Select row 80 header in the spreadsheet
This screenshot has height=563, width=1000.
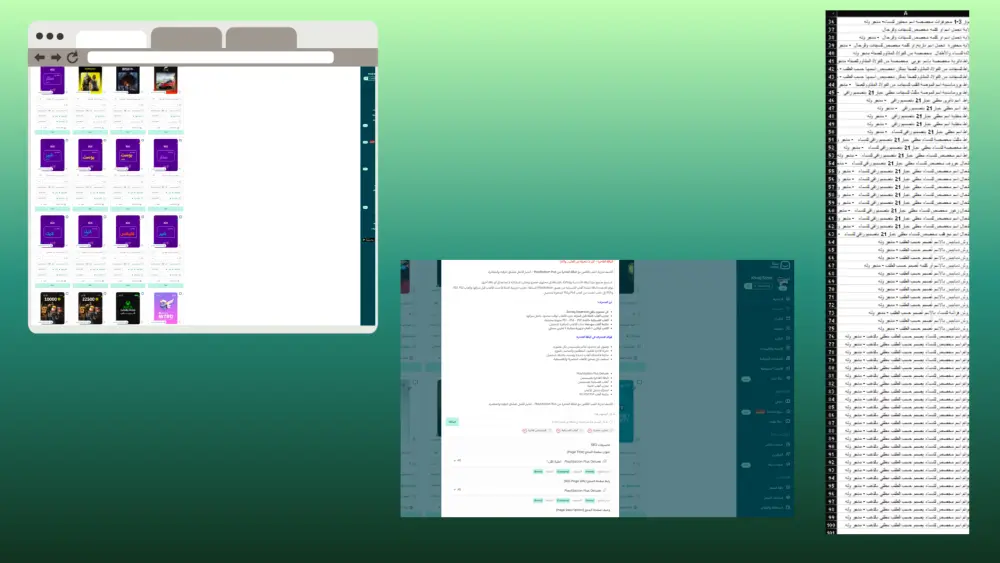click(831, 368)
